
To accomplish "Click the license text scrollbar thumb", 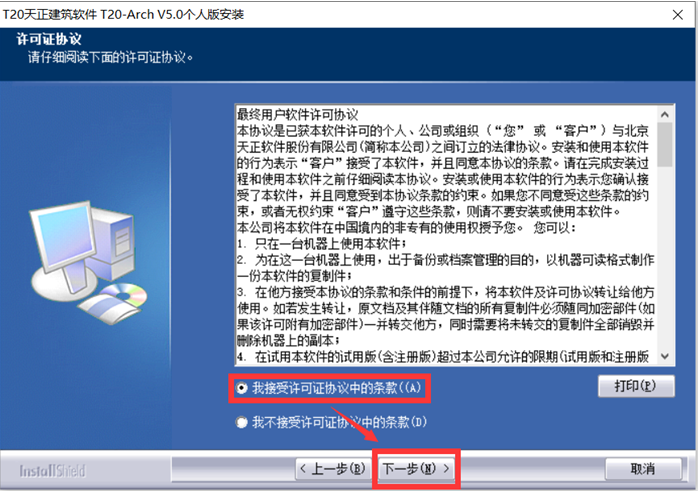I will [665, 145].
